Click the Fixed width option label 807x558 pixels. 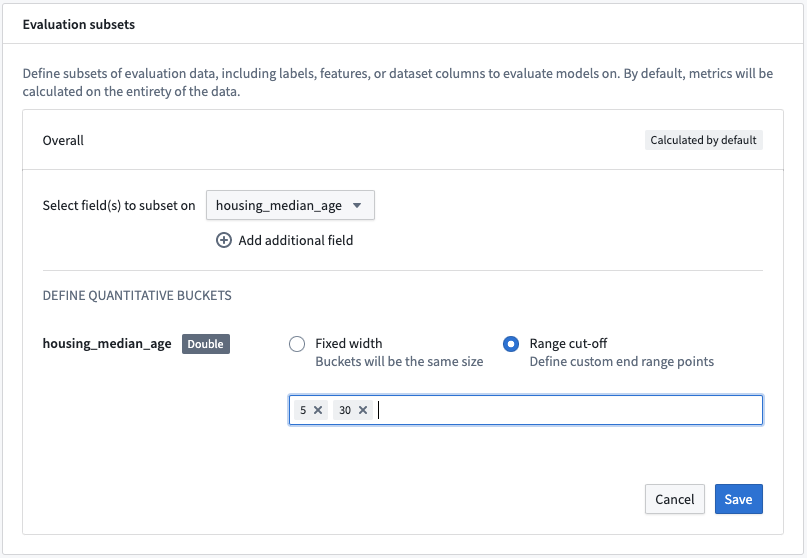point(348,343)
